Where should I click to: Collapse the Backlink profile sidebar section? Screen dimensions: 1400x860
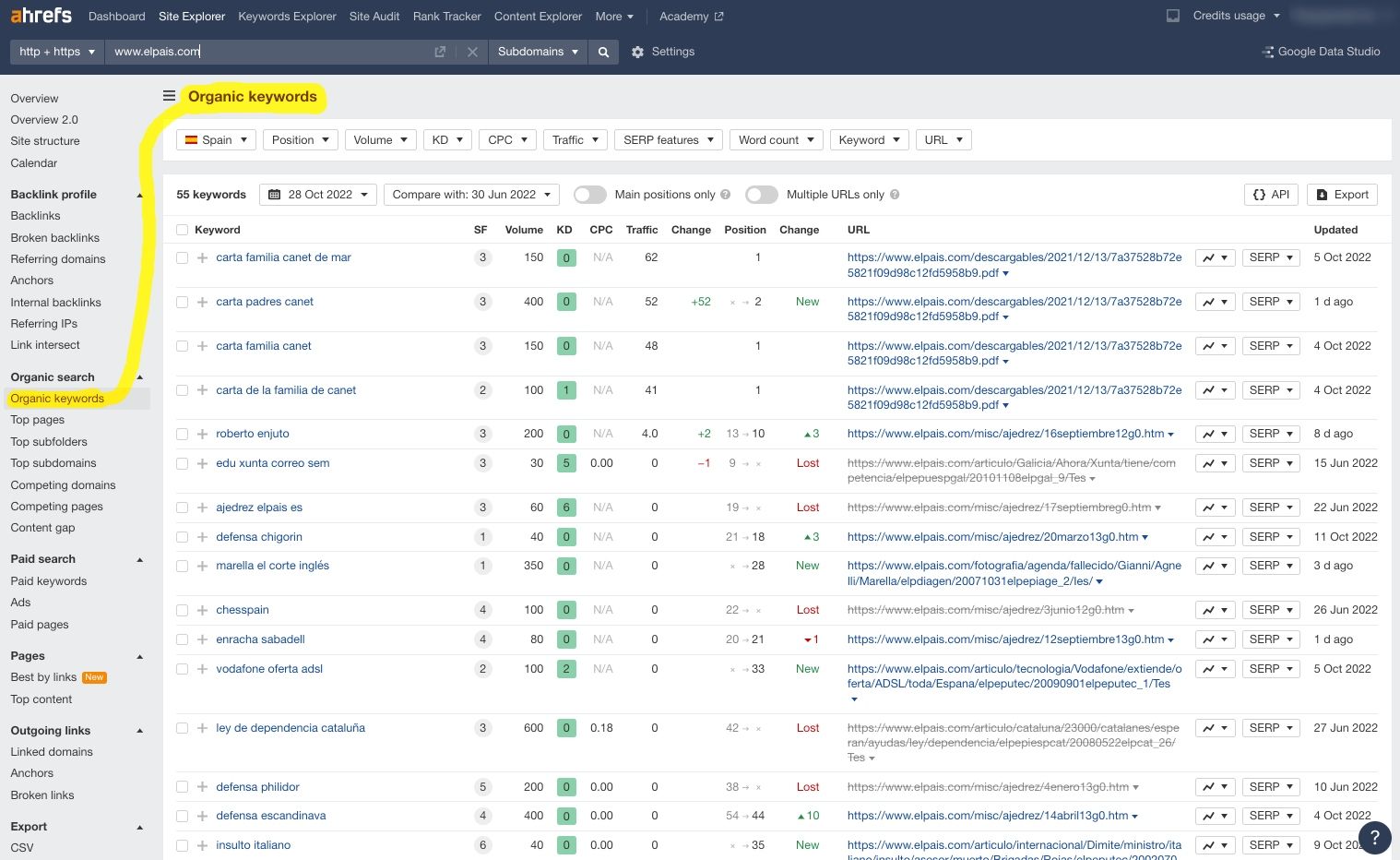(140, 195)
